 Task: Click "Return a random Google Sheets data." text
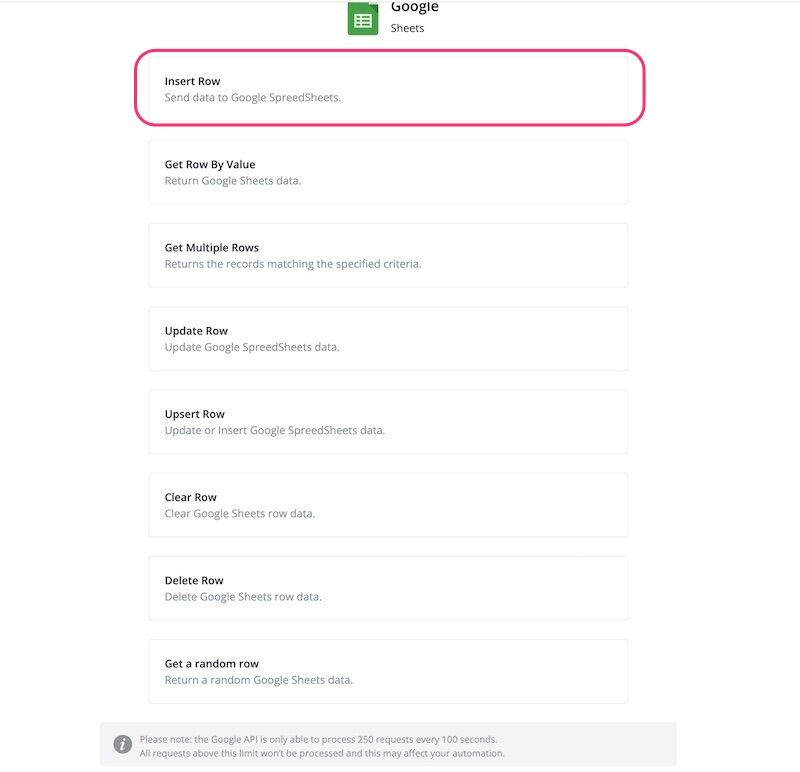tap(259, 680)
